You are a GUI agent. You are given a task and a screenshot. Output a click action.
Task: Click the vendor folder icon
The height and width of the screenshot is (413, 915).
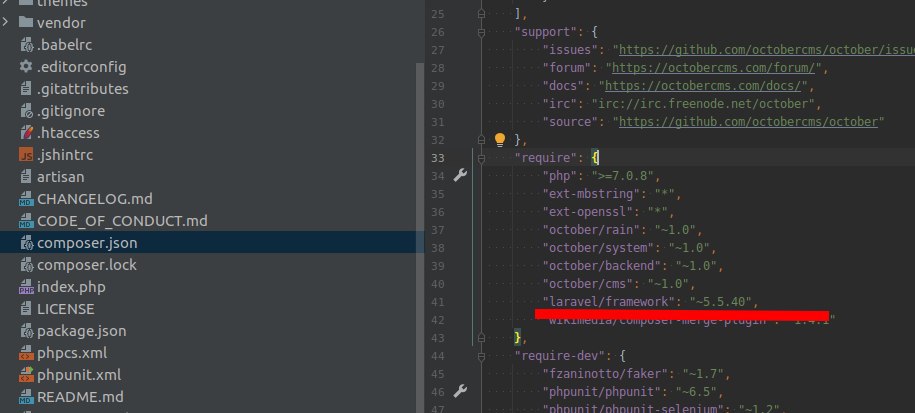pos(26,23)
